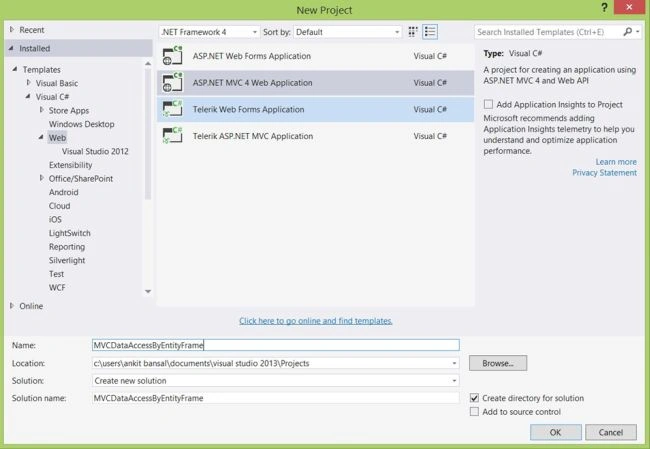Select Visual Studio 2012 under Web
650x449 pixels.
click(95, 151)
